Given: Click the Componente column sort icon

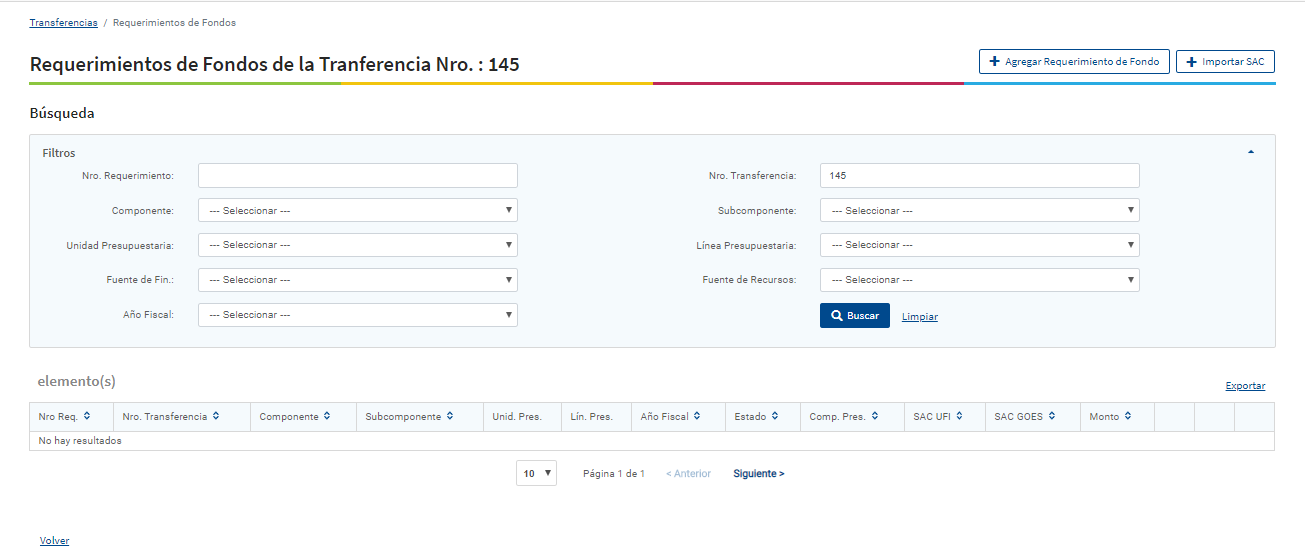Looking at the screenshot, I should click(327, 416).
